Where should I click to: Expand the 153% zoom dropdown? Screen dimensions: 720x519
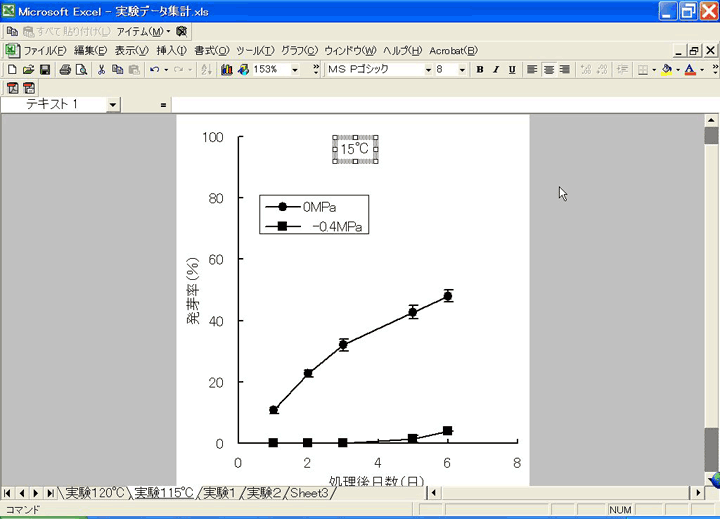(295, 70)
